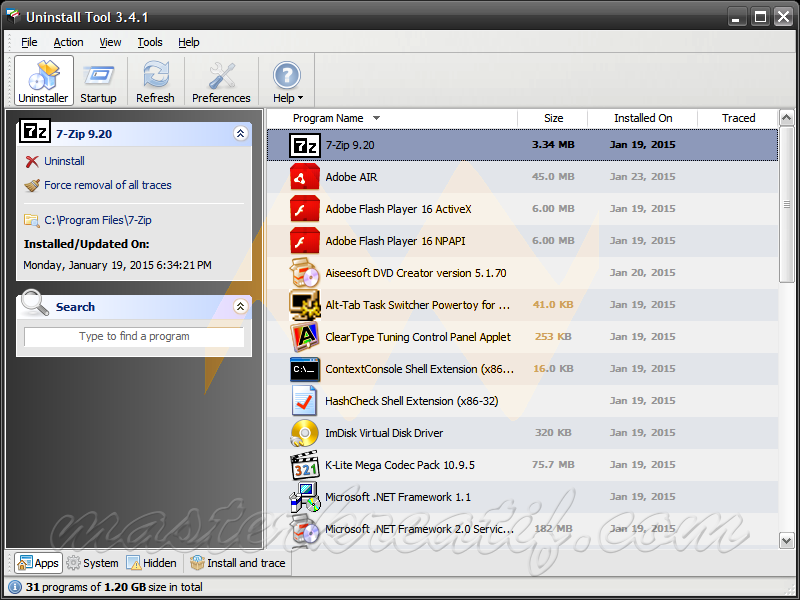This screenshot has width=800, height=600.
Task: Select Adobe Flash Player 16 ActiveX icon
Action: [x=305, y=209]
